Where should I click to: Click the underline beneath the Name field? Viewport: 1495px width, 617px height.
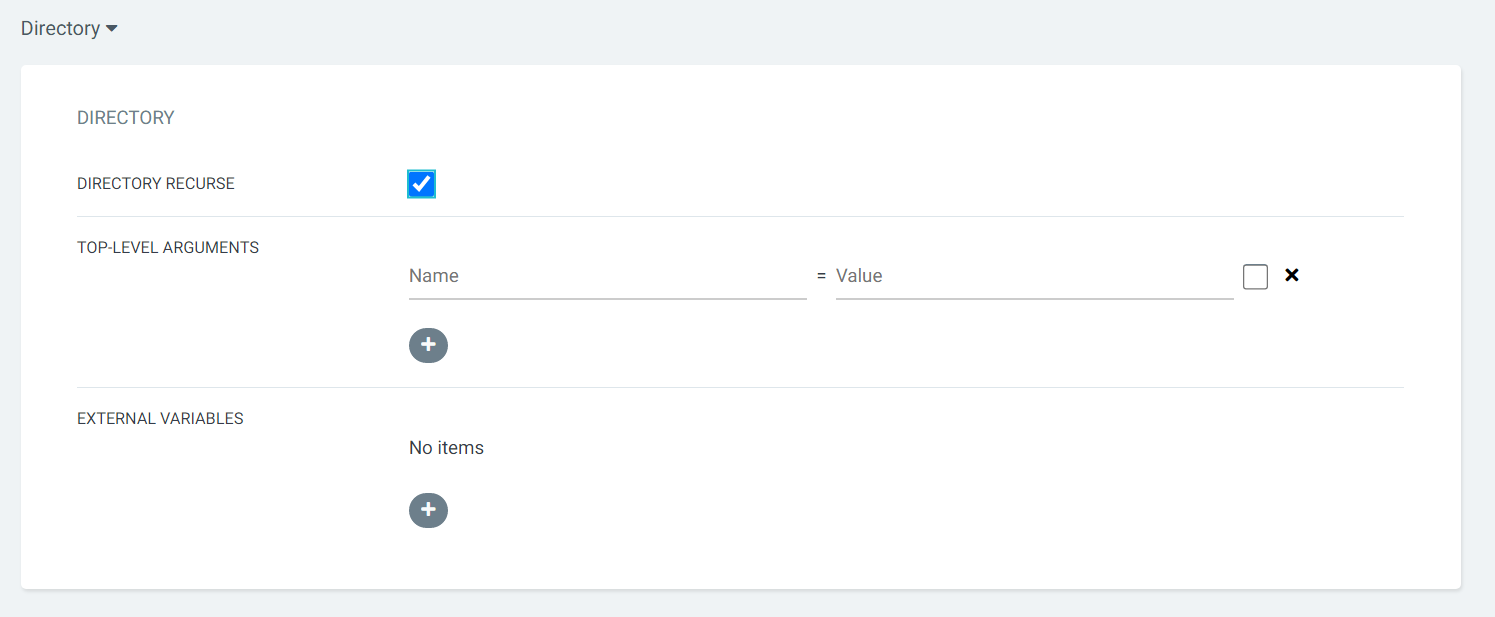point(607,298)
